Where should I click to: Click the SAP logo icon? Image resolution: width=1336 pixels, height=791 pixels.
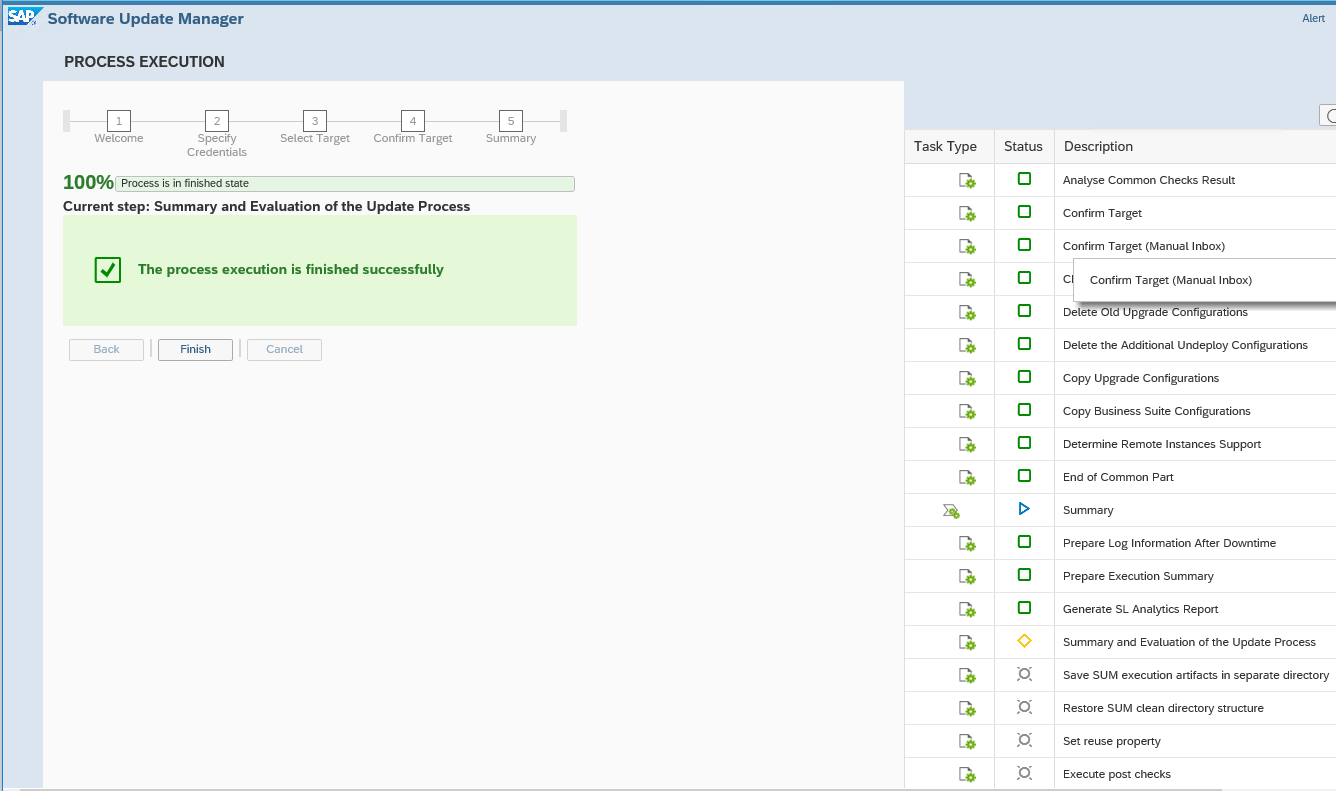pyautogui.click(x=23, y=17)
